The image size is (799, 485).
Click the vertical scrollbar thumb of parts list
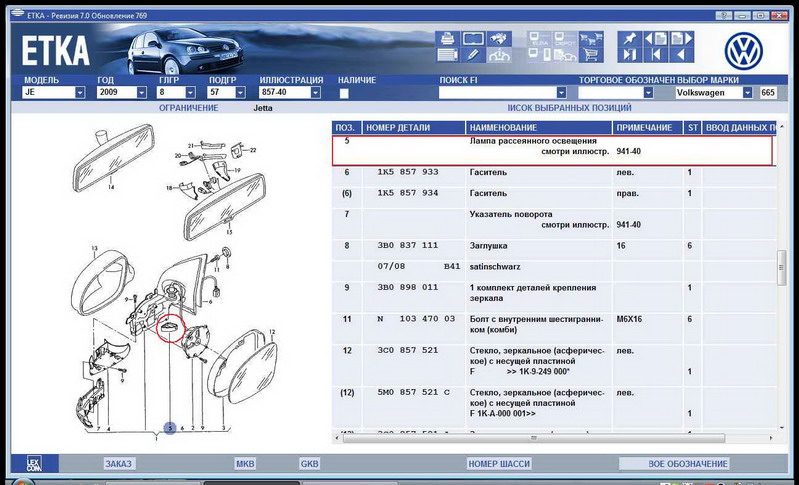(x=782, y=267)
